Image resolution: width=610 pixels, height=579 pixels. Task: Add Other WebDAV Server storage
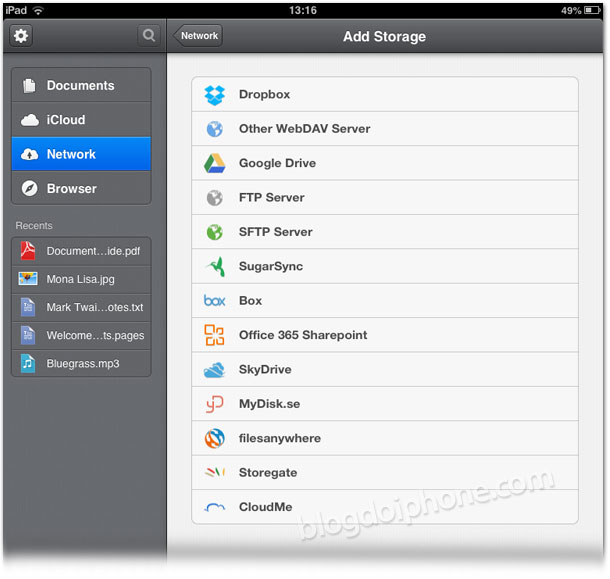(385, 129)
